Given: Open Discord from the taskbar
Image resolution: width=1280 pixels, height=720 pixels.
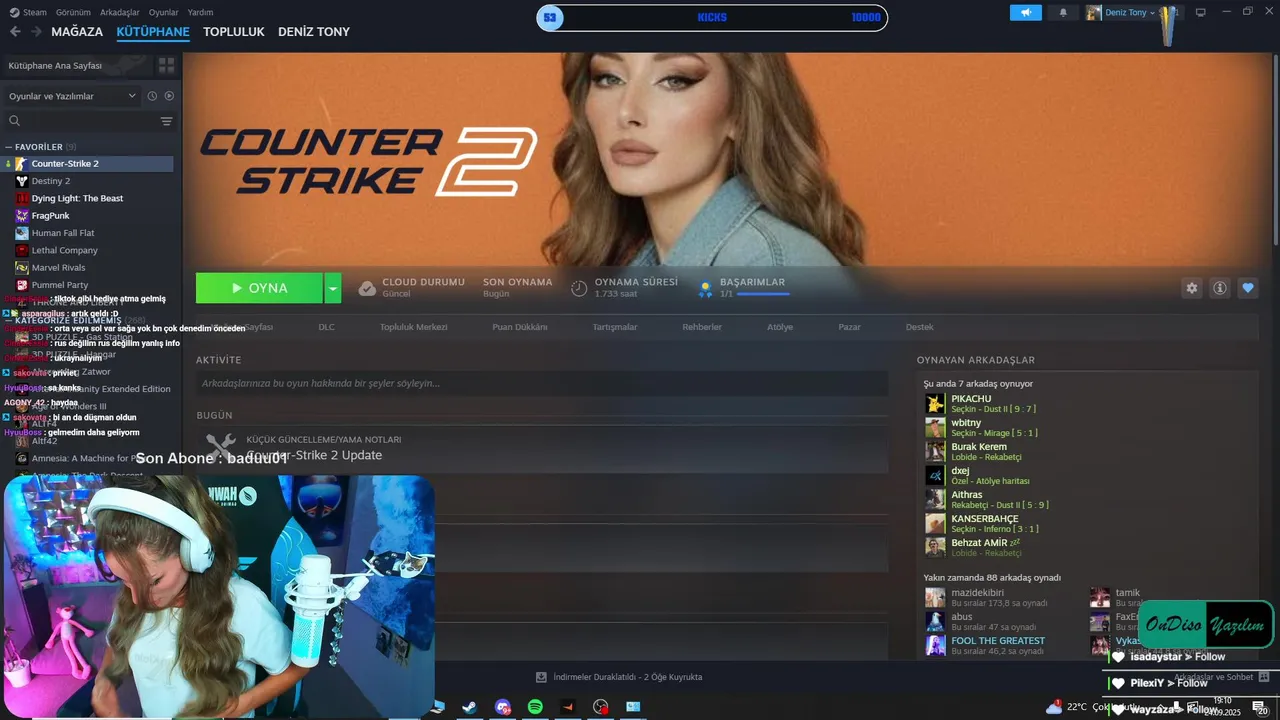Looking at the screenshot, I should [502, 707].
